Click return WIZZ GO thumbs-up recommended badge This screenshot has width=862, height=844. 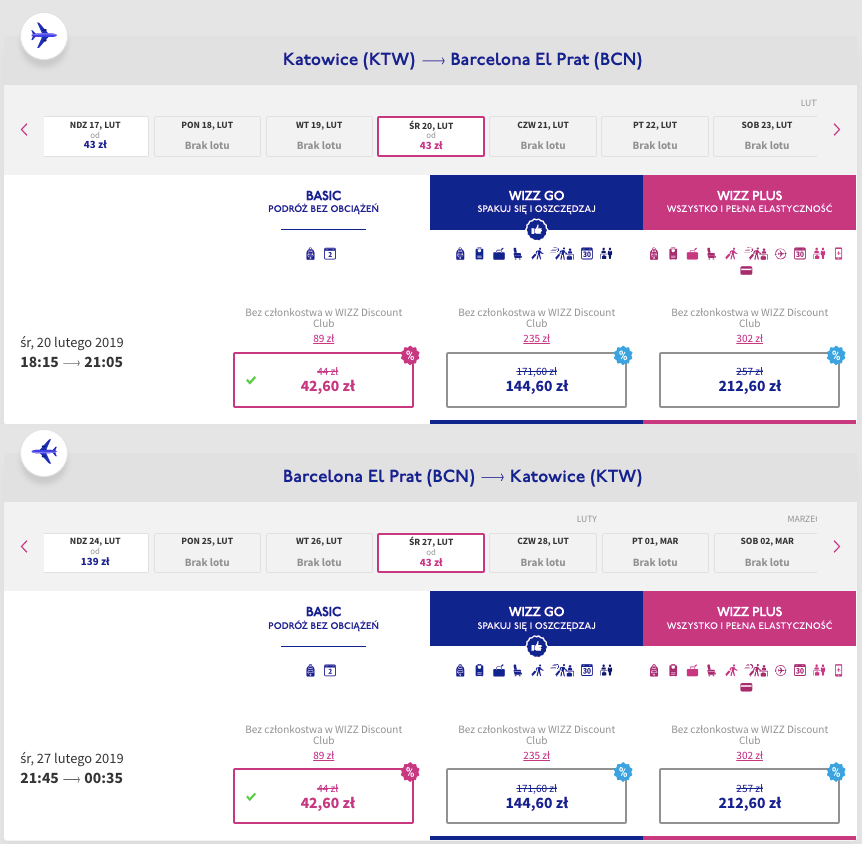537,646
